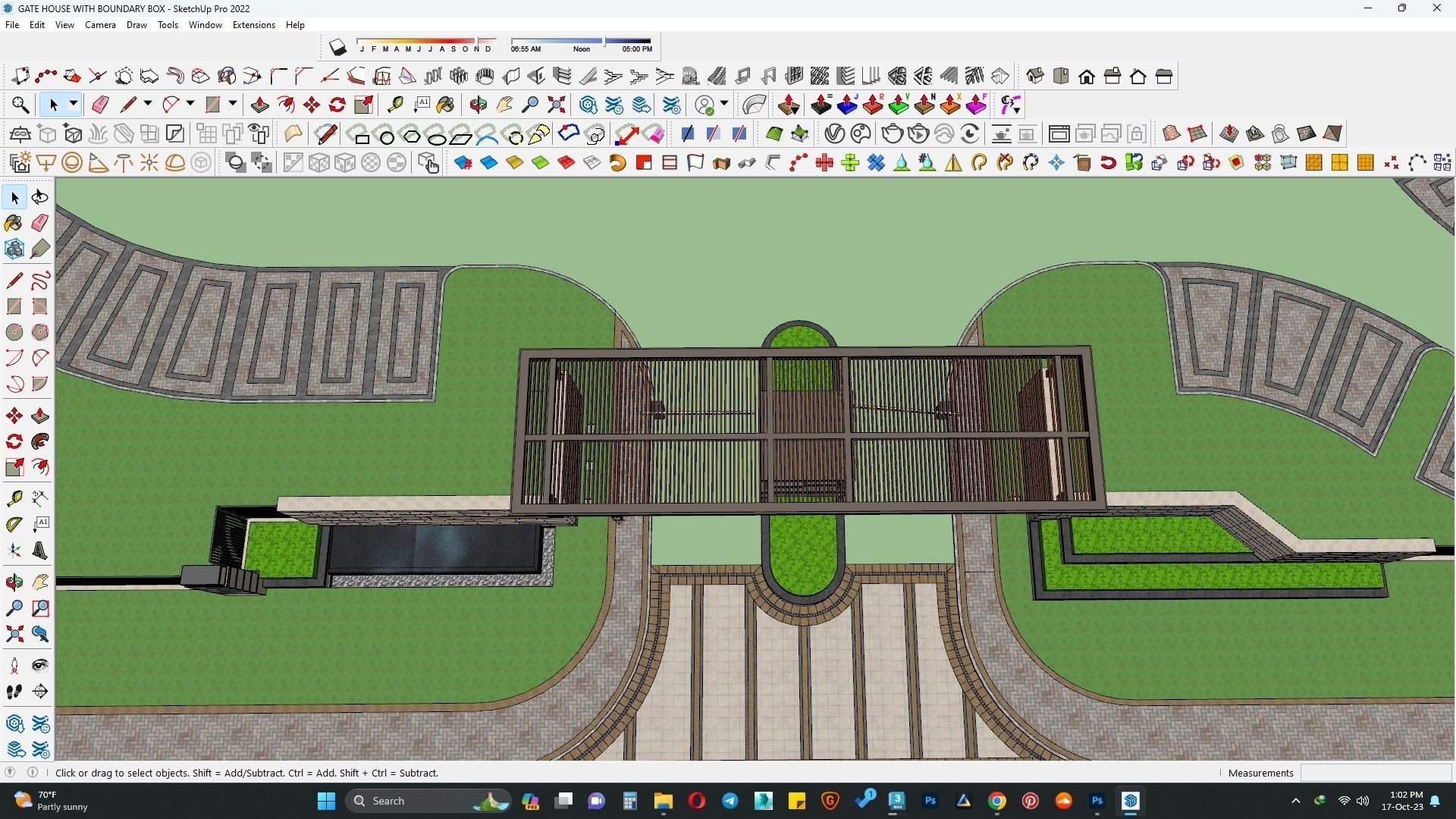
Task: Choose the 3 Point Arc tool
Action: (14, 384)
